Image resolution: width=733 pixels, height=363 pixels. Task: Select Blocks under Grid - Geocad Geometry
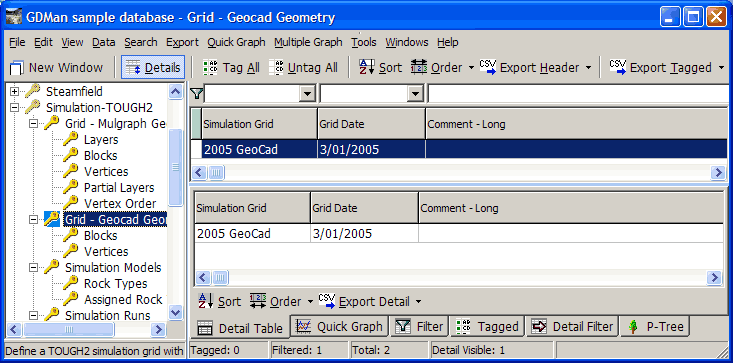coord(101,235)
